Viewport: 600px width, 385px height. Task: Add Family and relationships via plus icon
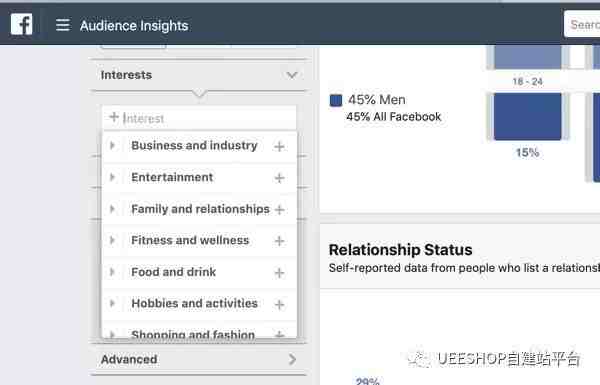point(279,210)
